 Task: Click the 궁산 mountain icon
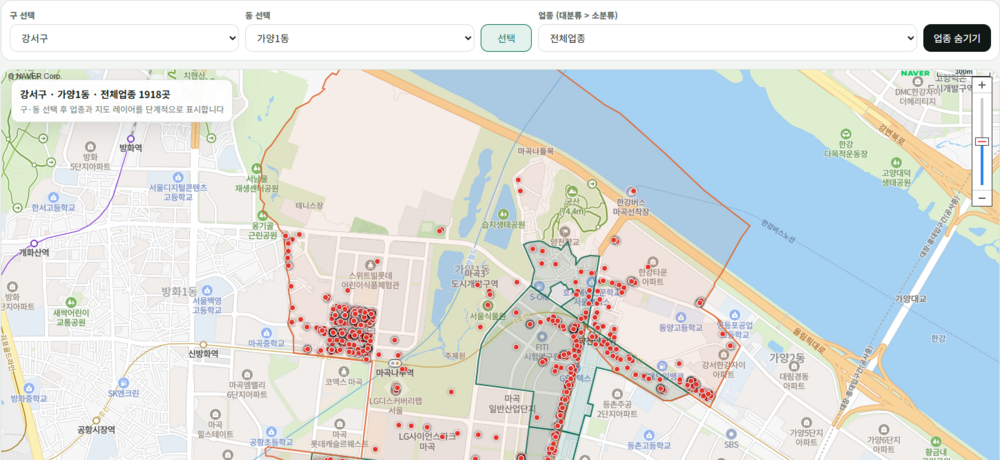[572, 191]
